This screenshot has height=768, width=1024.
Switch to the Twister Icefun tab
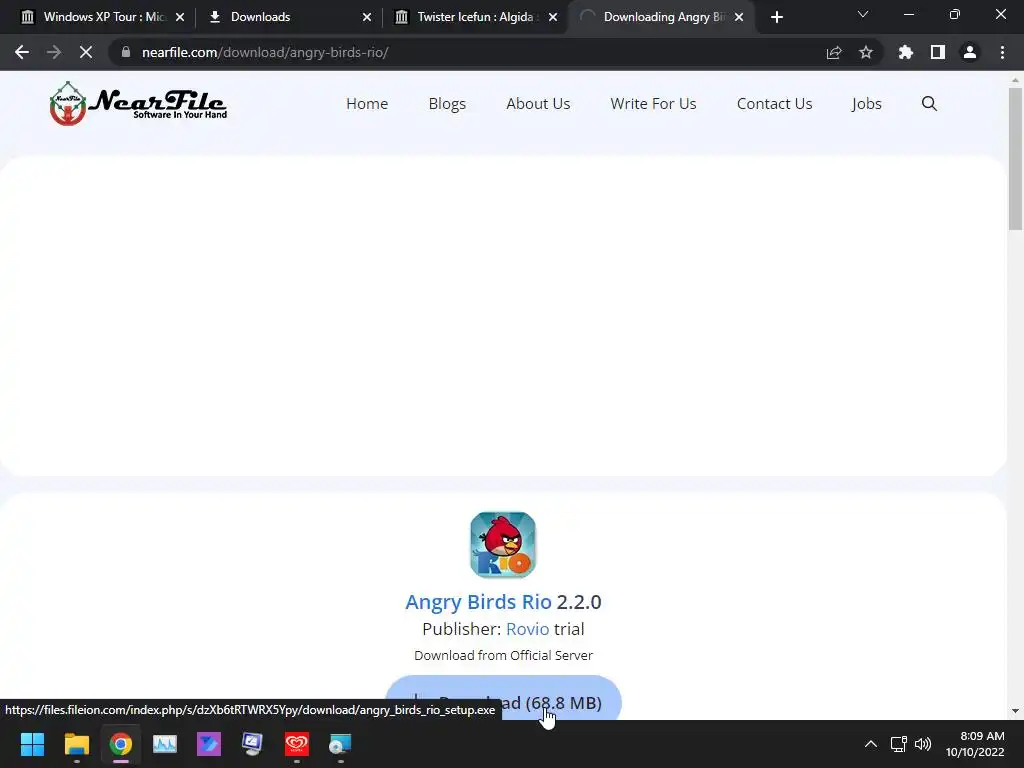[x=475, y=17]
